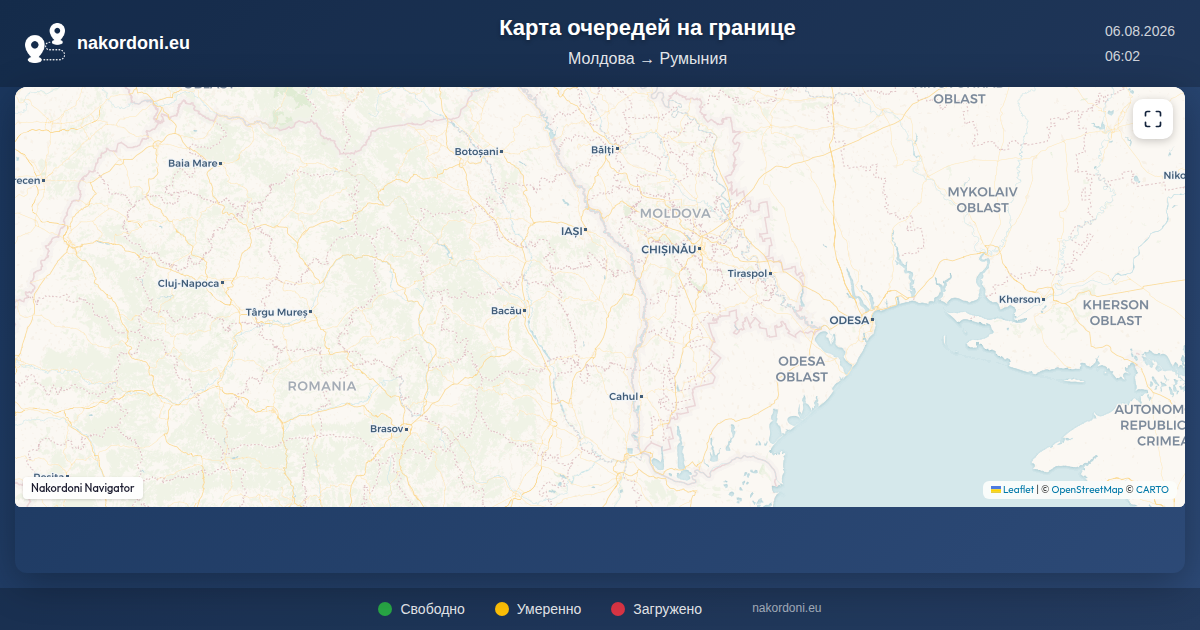Open fullscreen map view button

pyautogui.click(x=1153, y=119)
